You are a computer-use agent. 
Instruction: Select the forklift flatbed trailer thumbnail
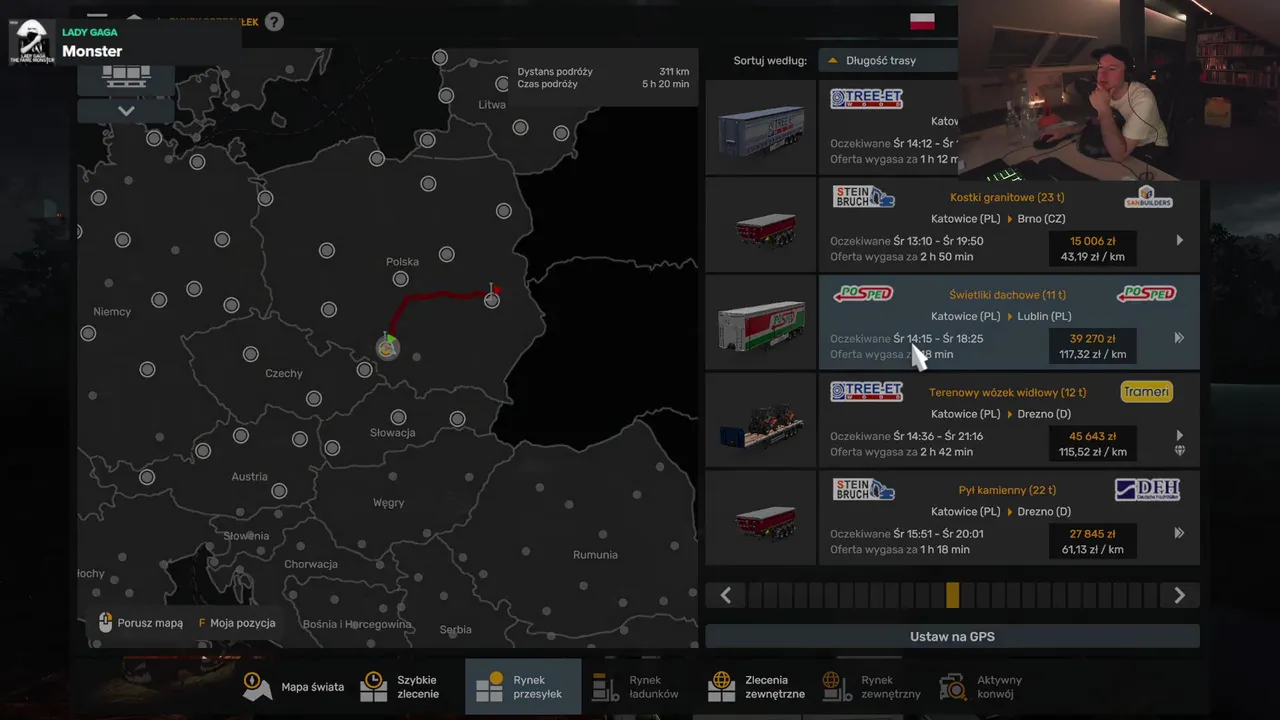[761, 422]
